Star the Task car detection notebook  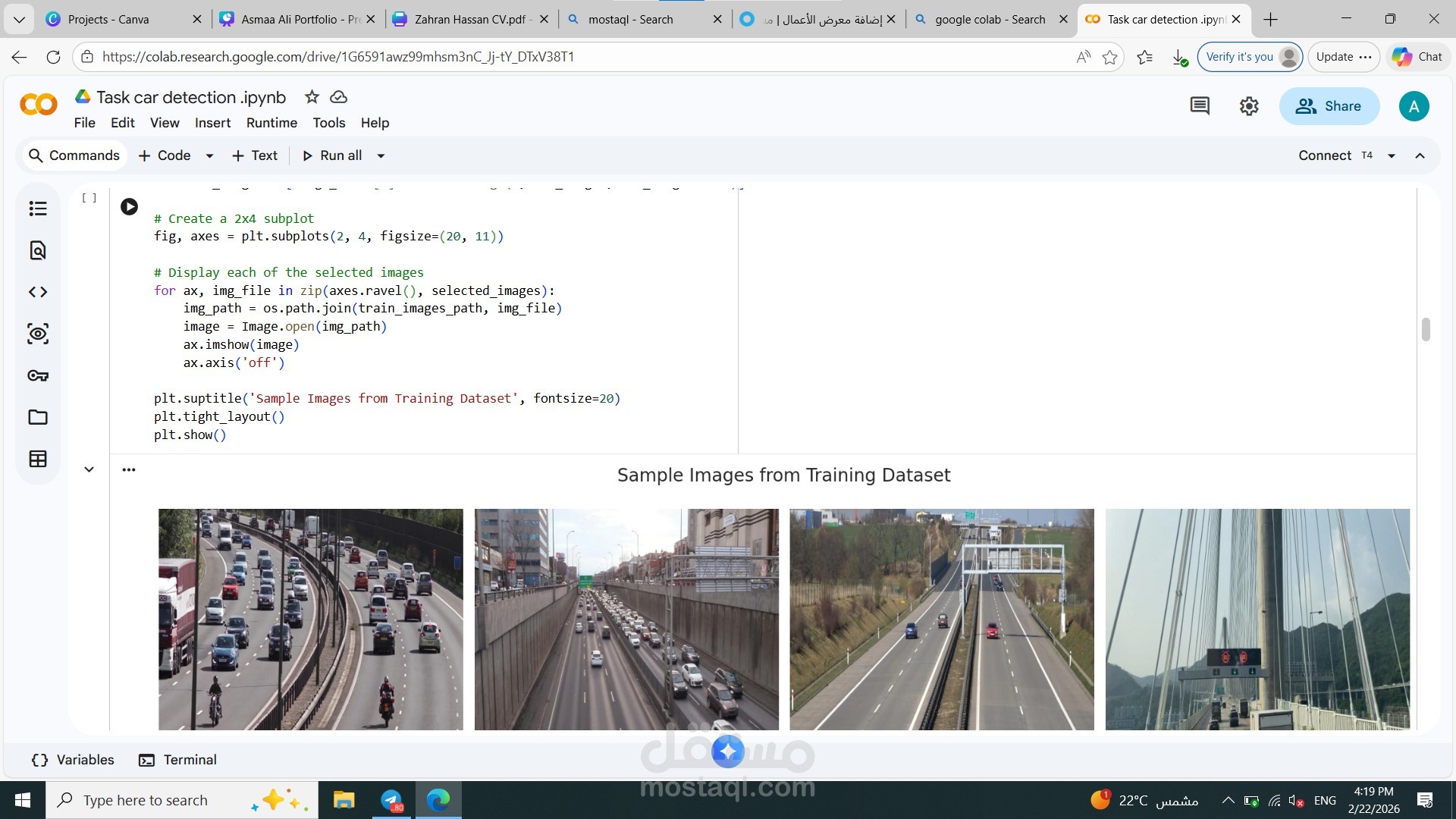312,97
